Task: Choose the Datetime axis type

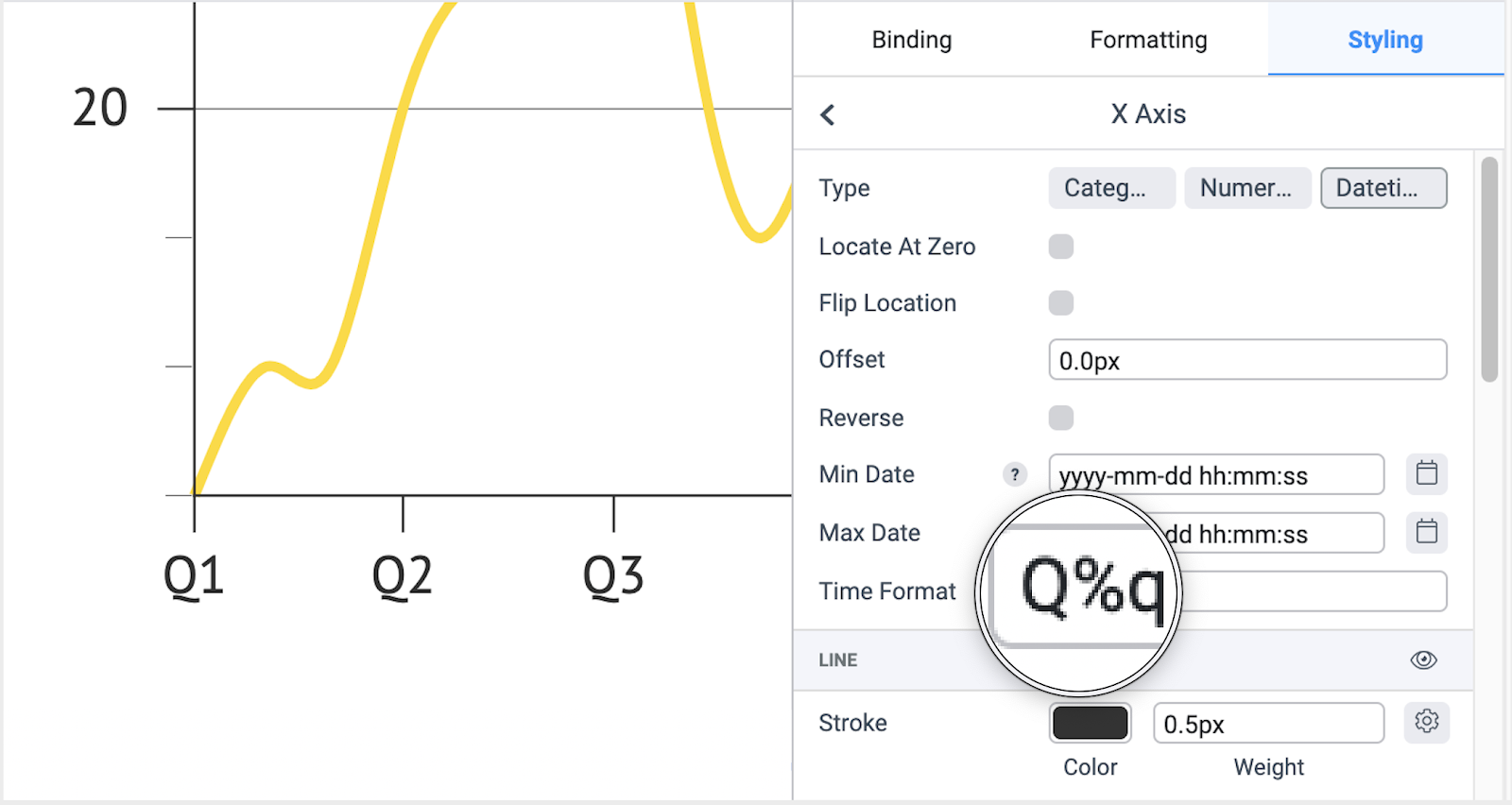Action: (x=1383, y=188)
